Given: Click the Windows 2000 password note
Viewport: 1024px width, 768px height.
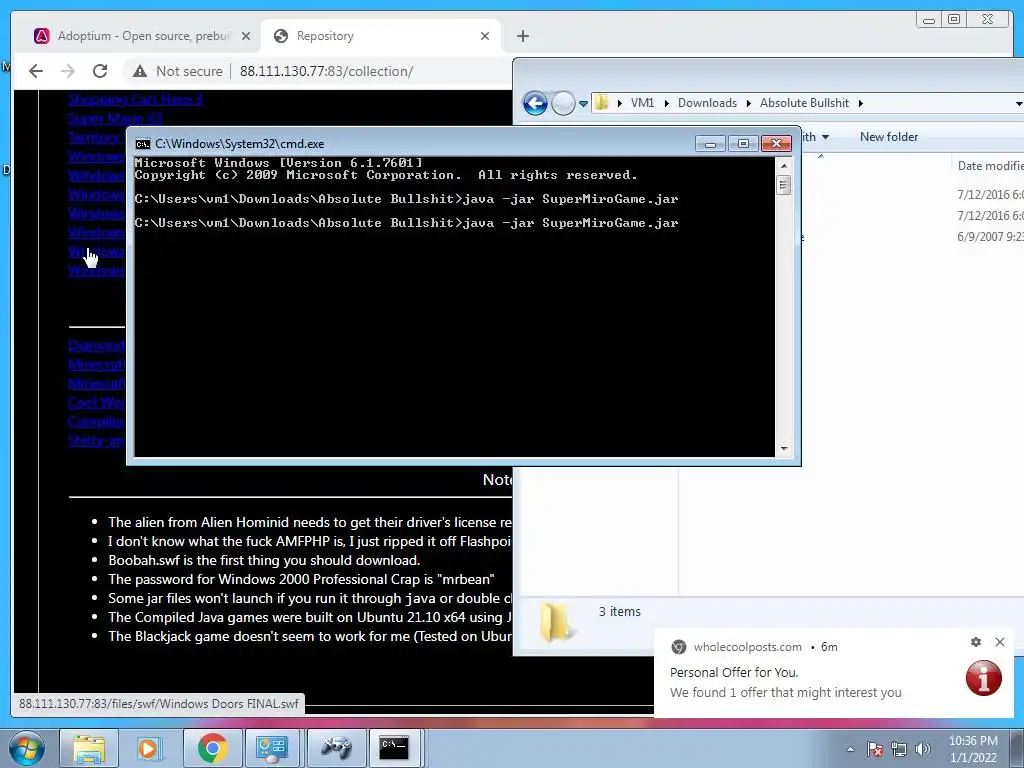Looking at the screenshot, I should (x=301, y=579).
